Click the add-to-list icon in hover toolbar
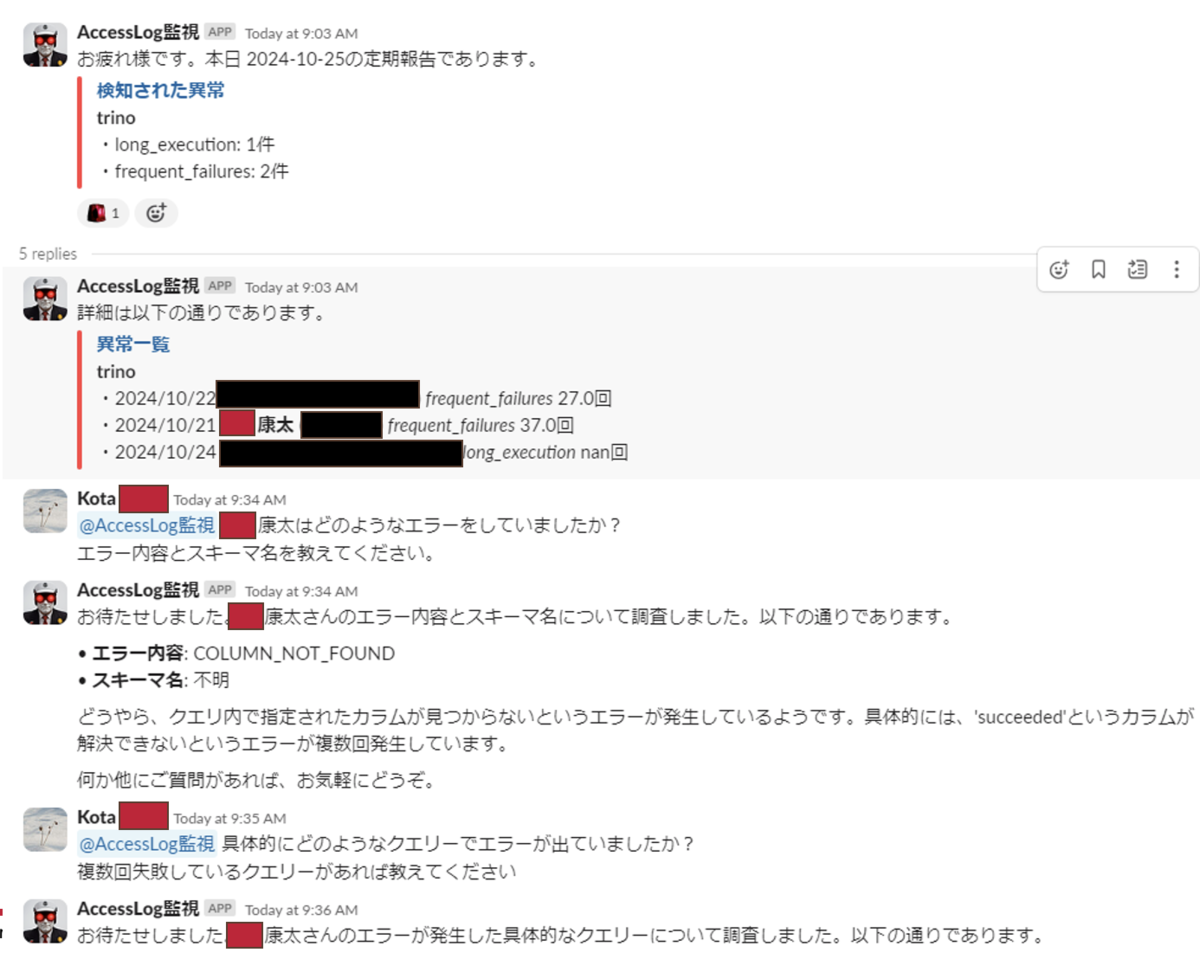The width and height of the screenshot is (1200, 959). pos(1137,269)
